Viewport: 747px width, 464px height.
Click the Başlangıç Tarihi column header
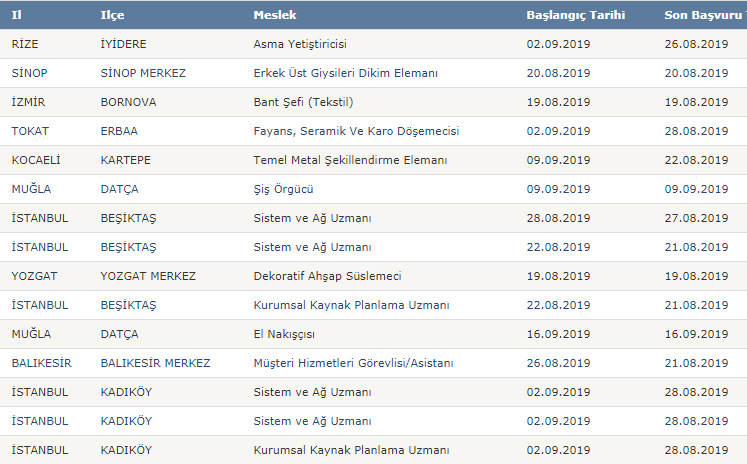pos(575,15)
